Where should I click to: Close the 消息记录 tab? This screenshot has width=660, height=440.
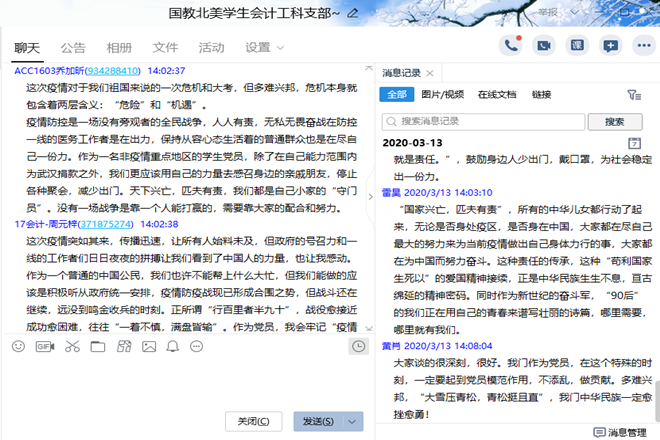(x=429, y=72)
